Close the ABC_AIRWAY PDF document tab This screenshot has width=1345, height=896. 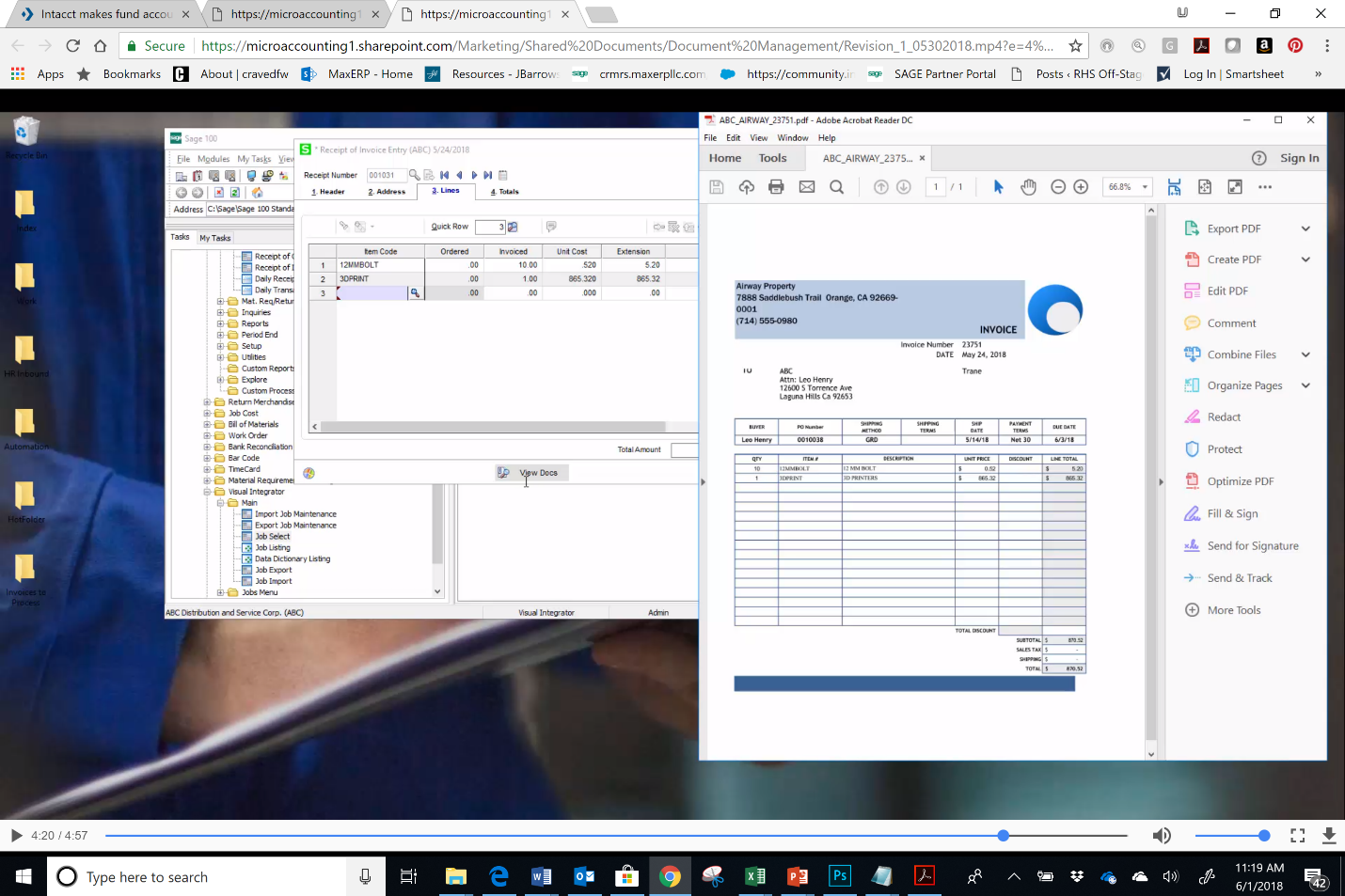(922, 158)
